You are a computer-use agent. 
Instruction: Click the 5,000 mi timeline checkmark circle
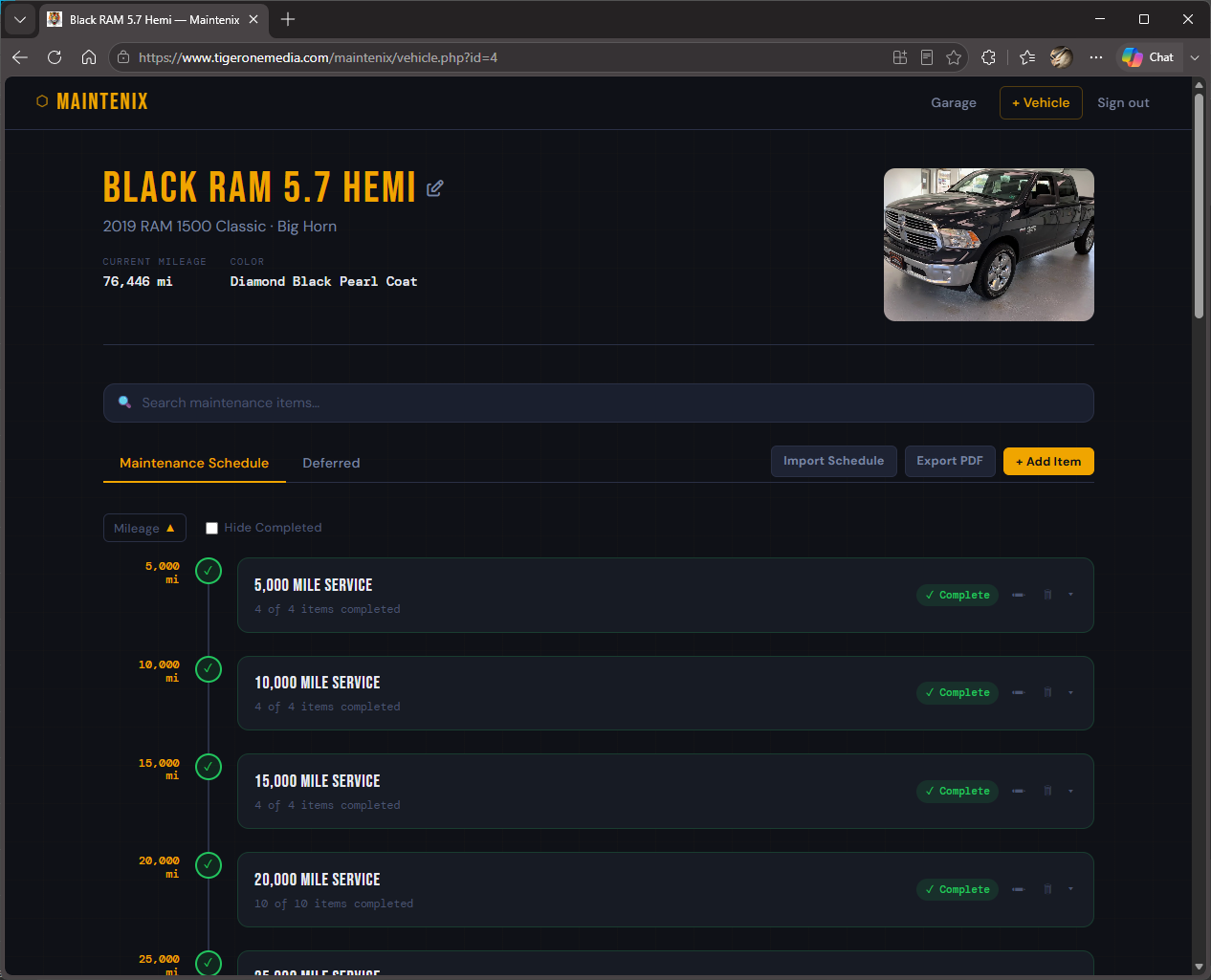tap(209, 571)
